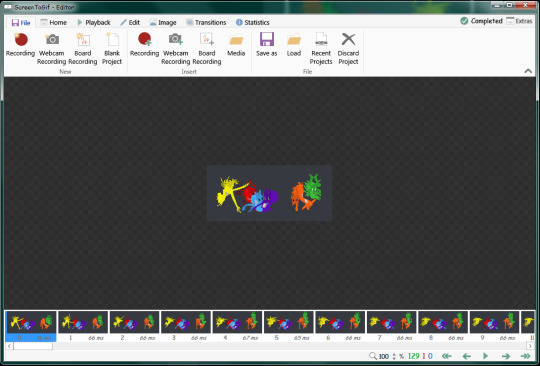
Task: Collapse the ribbon with the chevron
Action: point(528,71)
